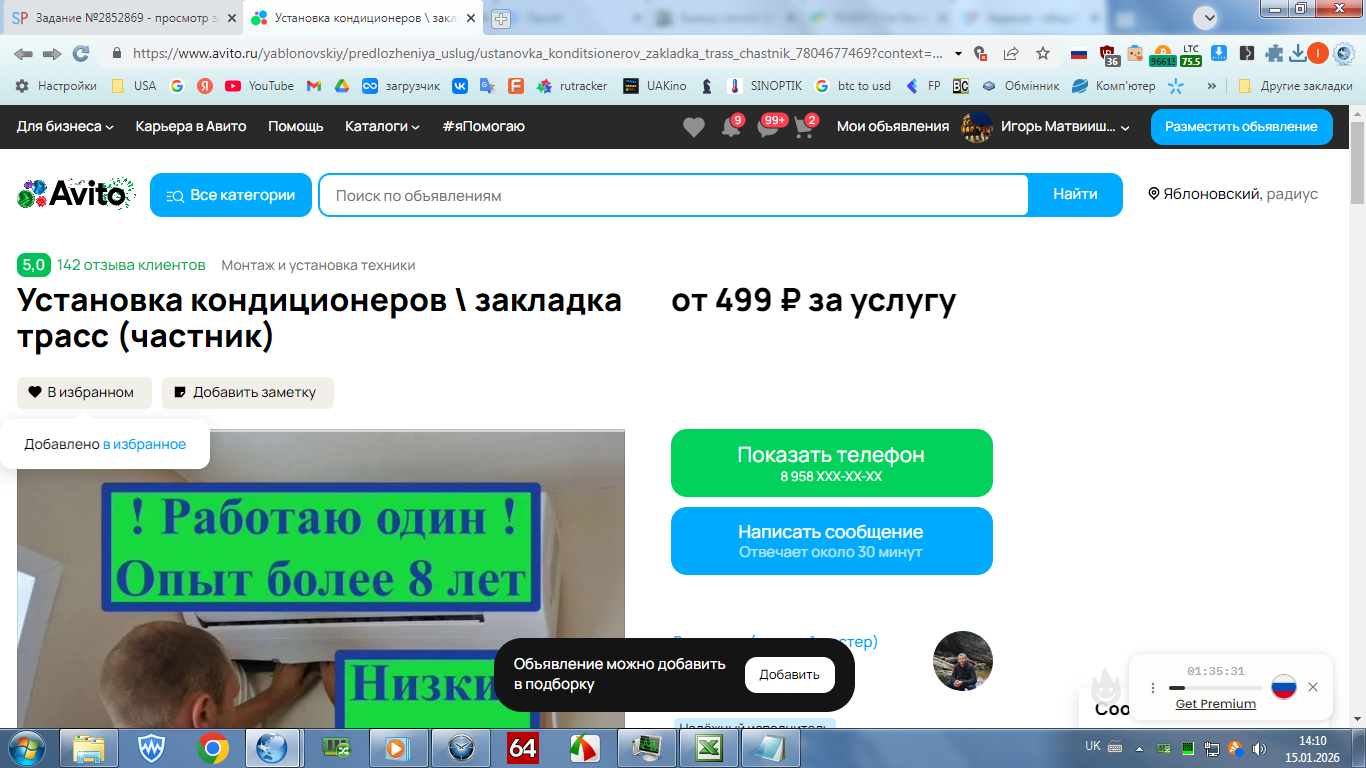Open #яПомогаю link
The image size is (1366, 768).
pyautogui.click(x=483, y=126)
